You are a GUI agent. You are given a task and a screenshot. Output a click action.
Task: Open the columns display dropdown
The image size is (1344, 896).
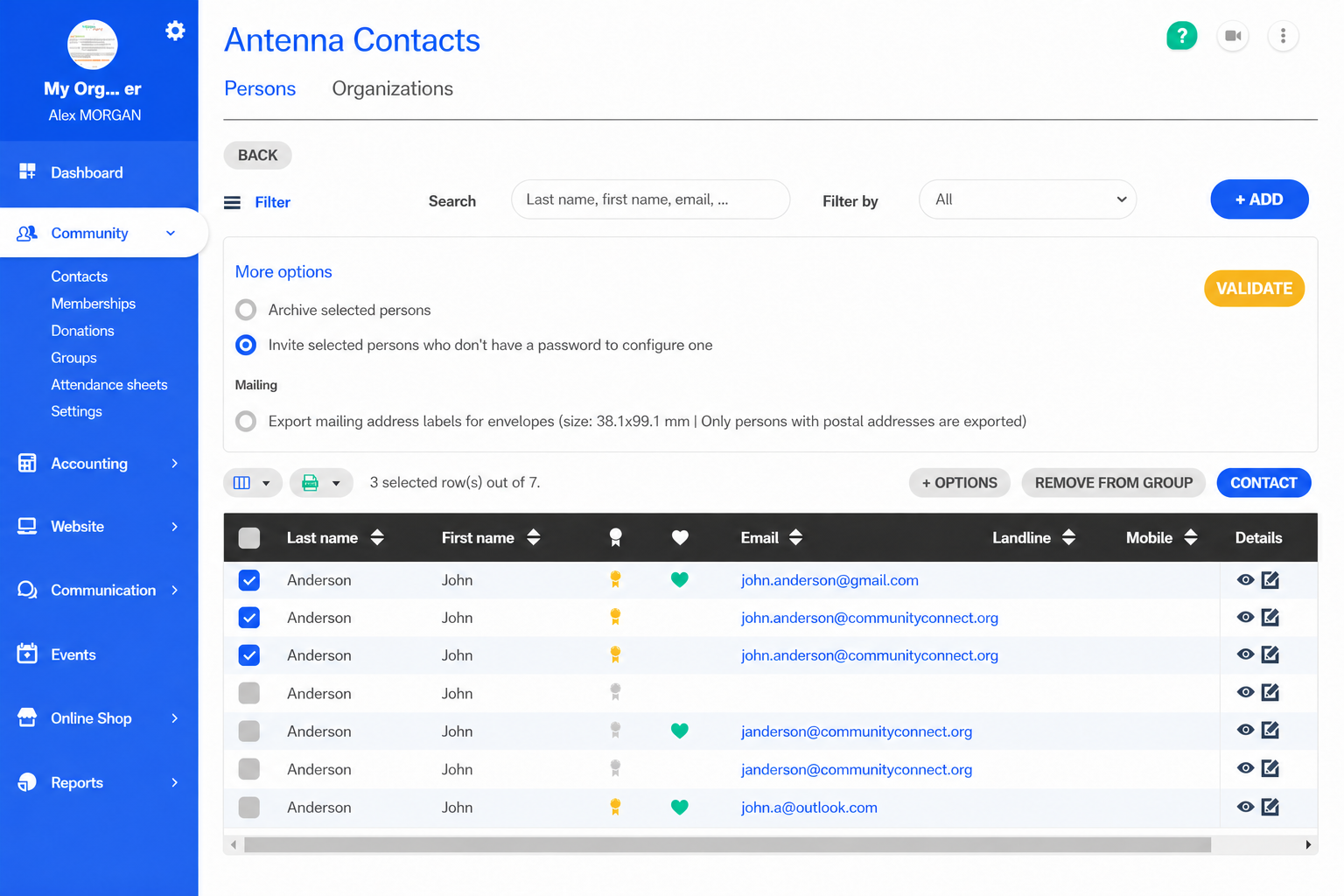pos(252,483)
